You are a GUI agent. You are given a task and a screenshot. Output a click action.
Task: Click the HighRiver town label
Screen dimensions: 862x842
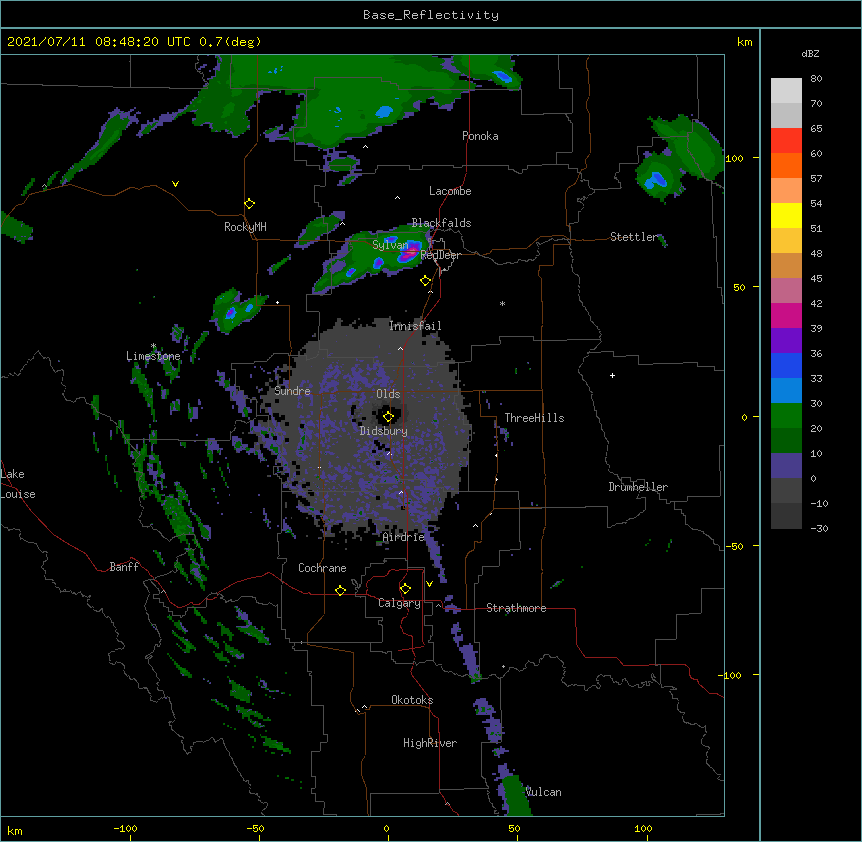(x=430, y=743)
